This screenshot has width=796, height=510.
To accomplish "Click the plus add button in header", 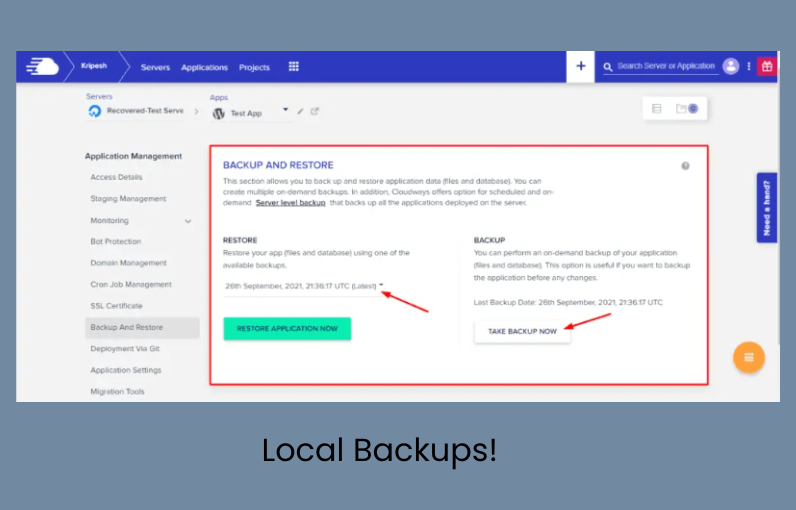I will (x=580, y=67).
